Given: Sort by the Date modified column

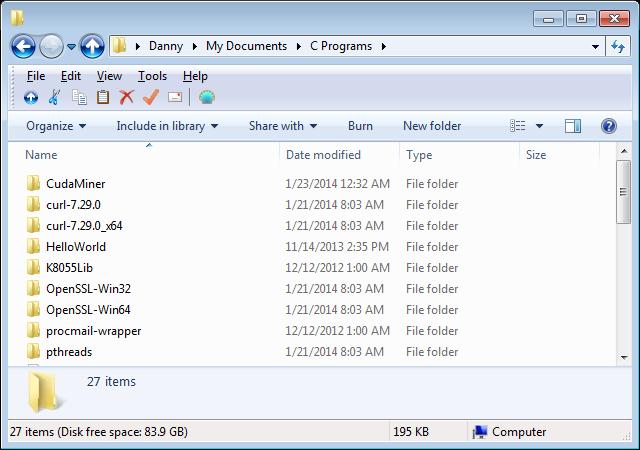Looking at the screenshot, I should pos(323,155).
